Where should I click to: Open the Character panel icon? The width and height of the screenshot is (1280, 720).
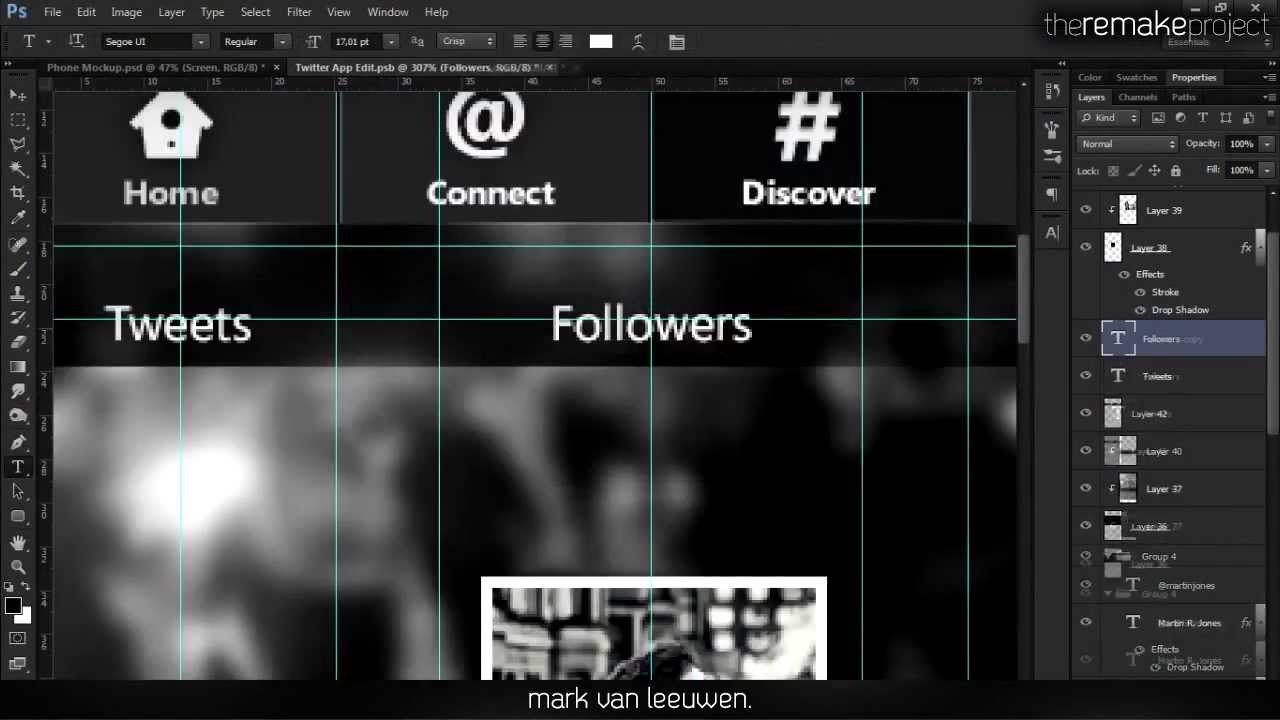pyautogui.click(x=1052, y=233)
